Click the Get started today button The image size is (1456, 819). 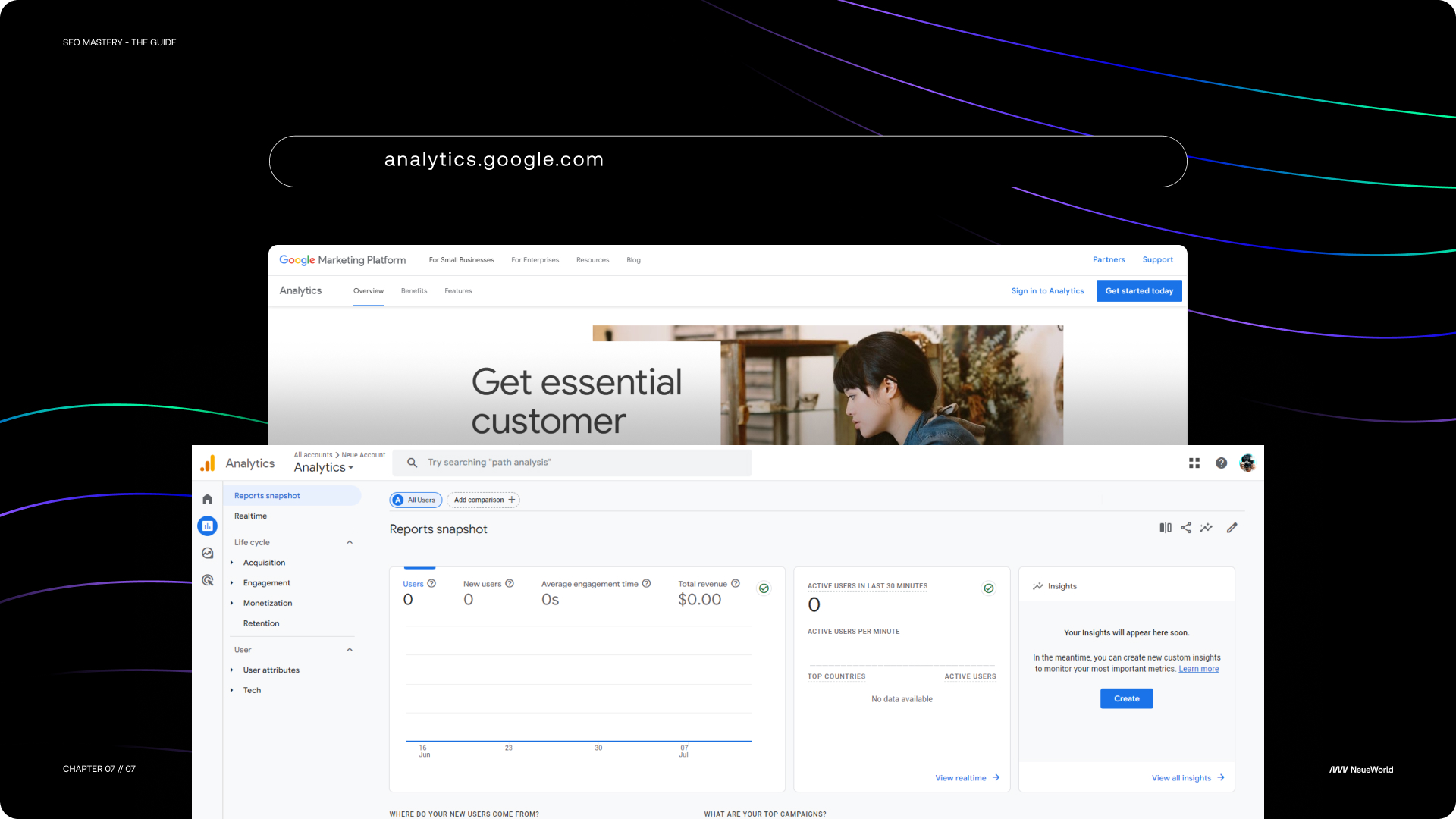click(x=1139, y=291)
